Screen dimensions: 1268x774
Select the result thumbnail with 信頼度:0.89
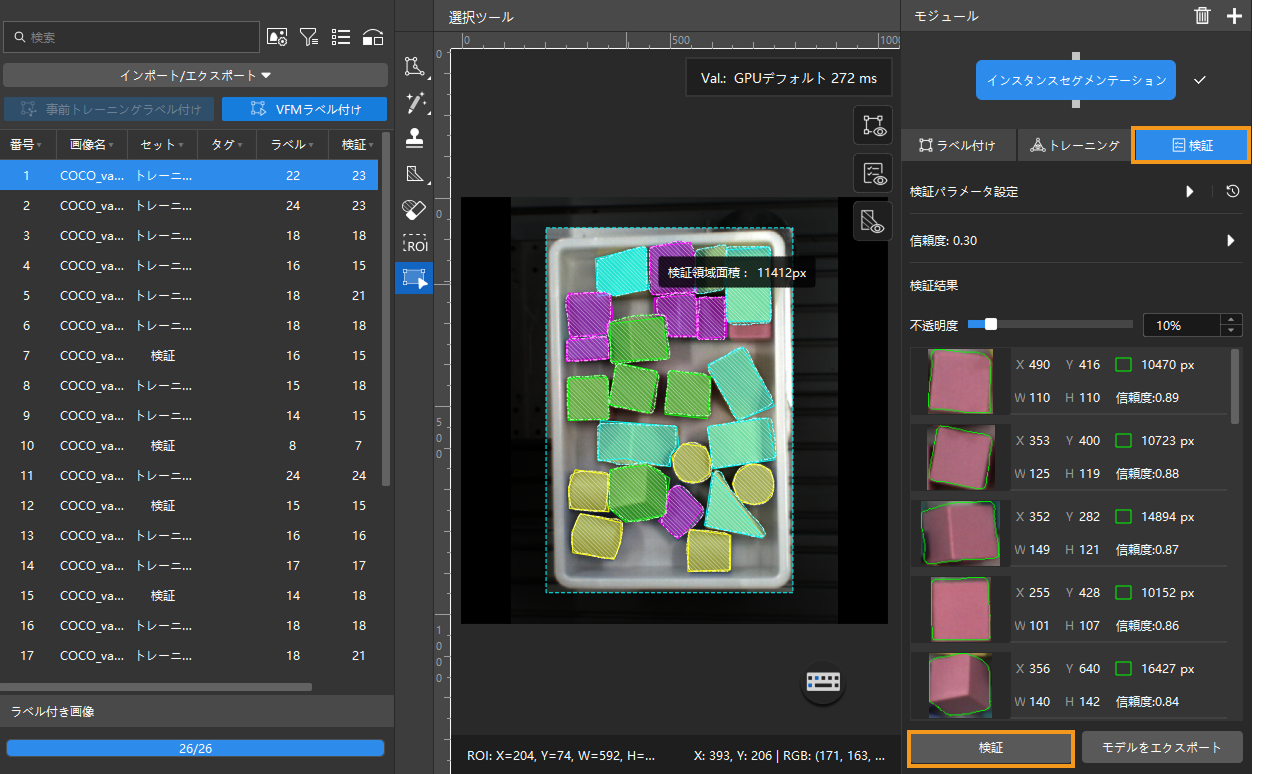[961, 381]
